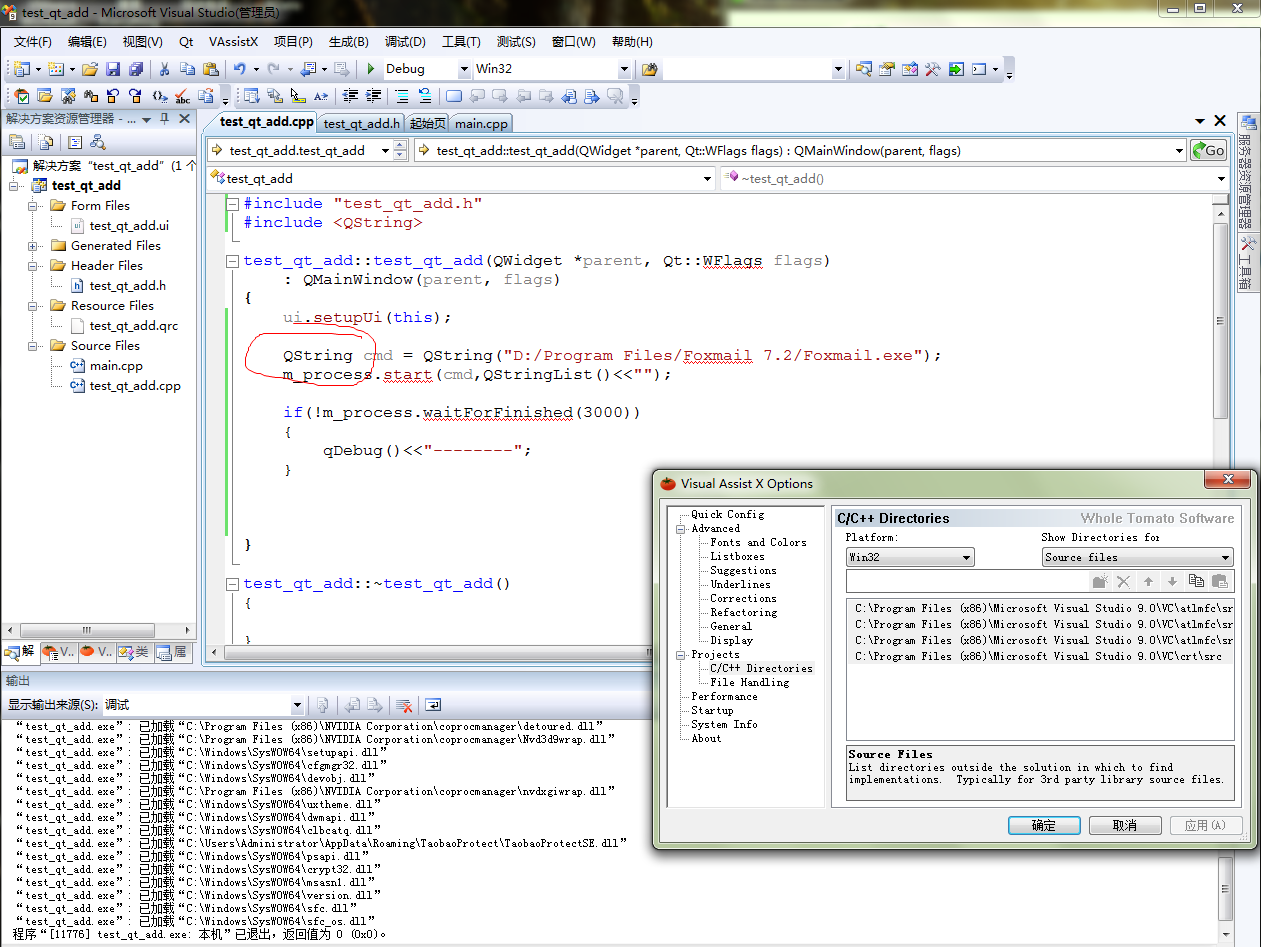Click the Go button
The image size is (1261, 947).
click(x=1208, y=150)
